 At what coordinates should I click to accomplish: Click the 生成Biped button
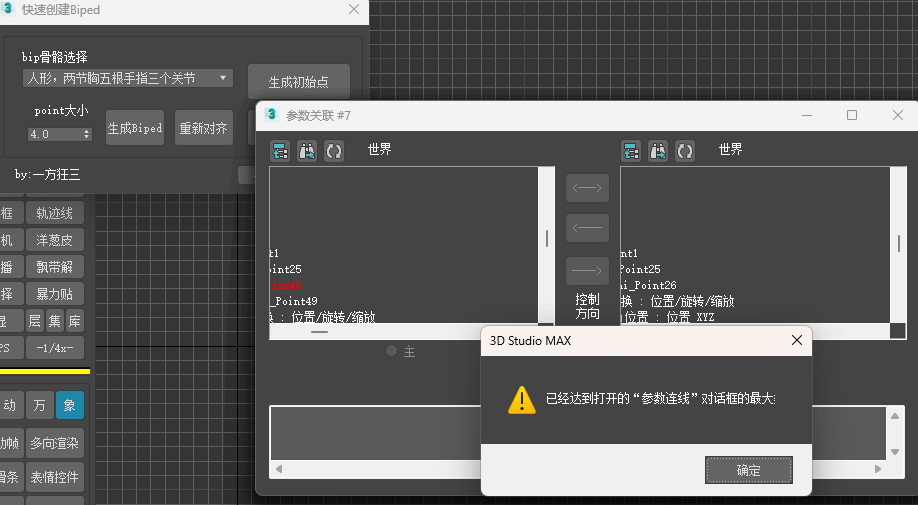135,128
